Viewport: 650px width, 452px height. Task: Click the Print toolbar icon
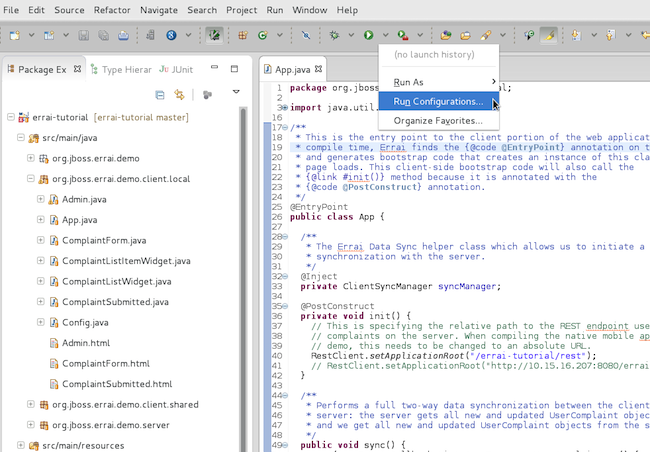pos(122,35)
